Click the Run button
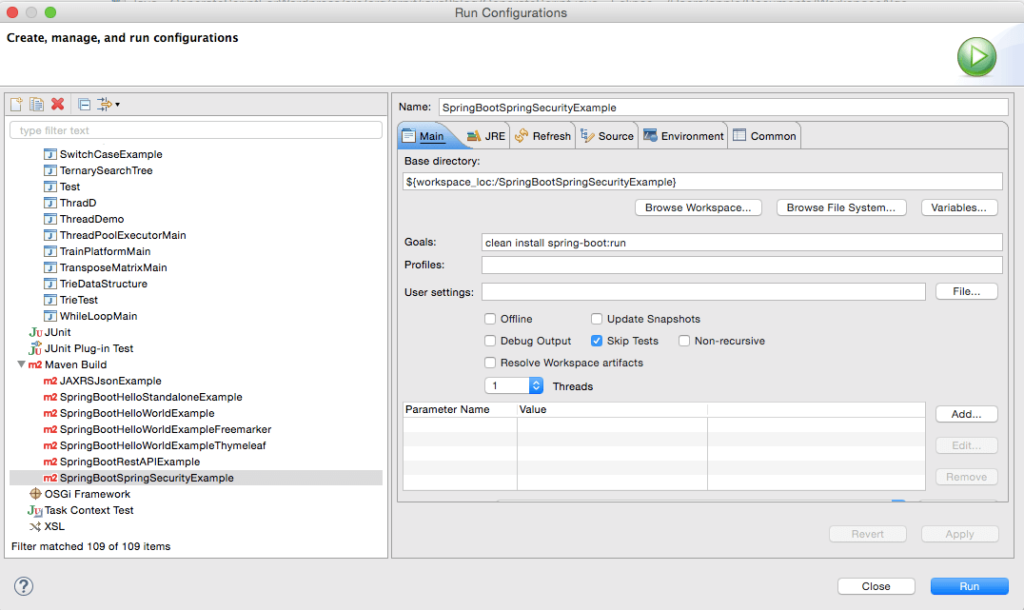1024x610 pixels. point(967,585)
